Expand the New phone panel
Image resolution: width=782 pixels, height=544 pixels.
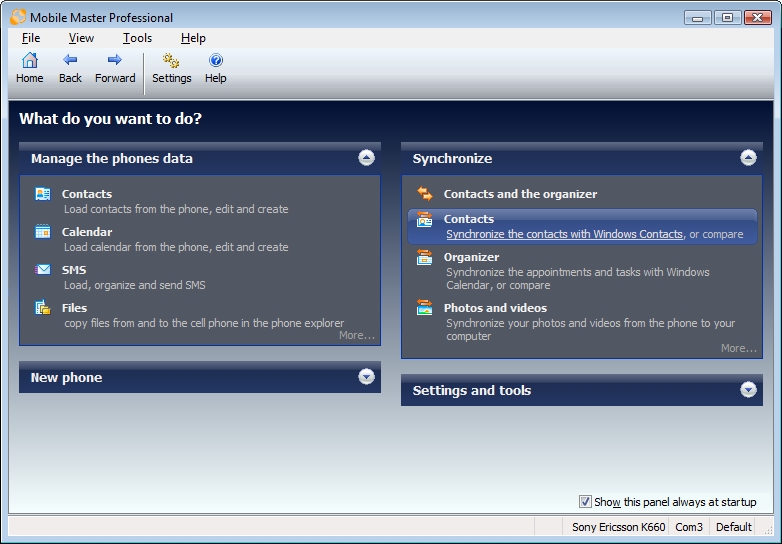[x=366, y=377]
